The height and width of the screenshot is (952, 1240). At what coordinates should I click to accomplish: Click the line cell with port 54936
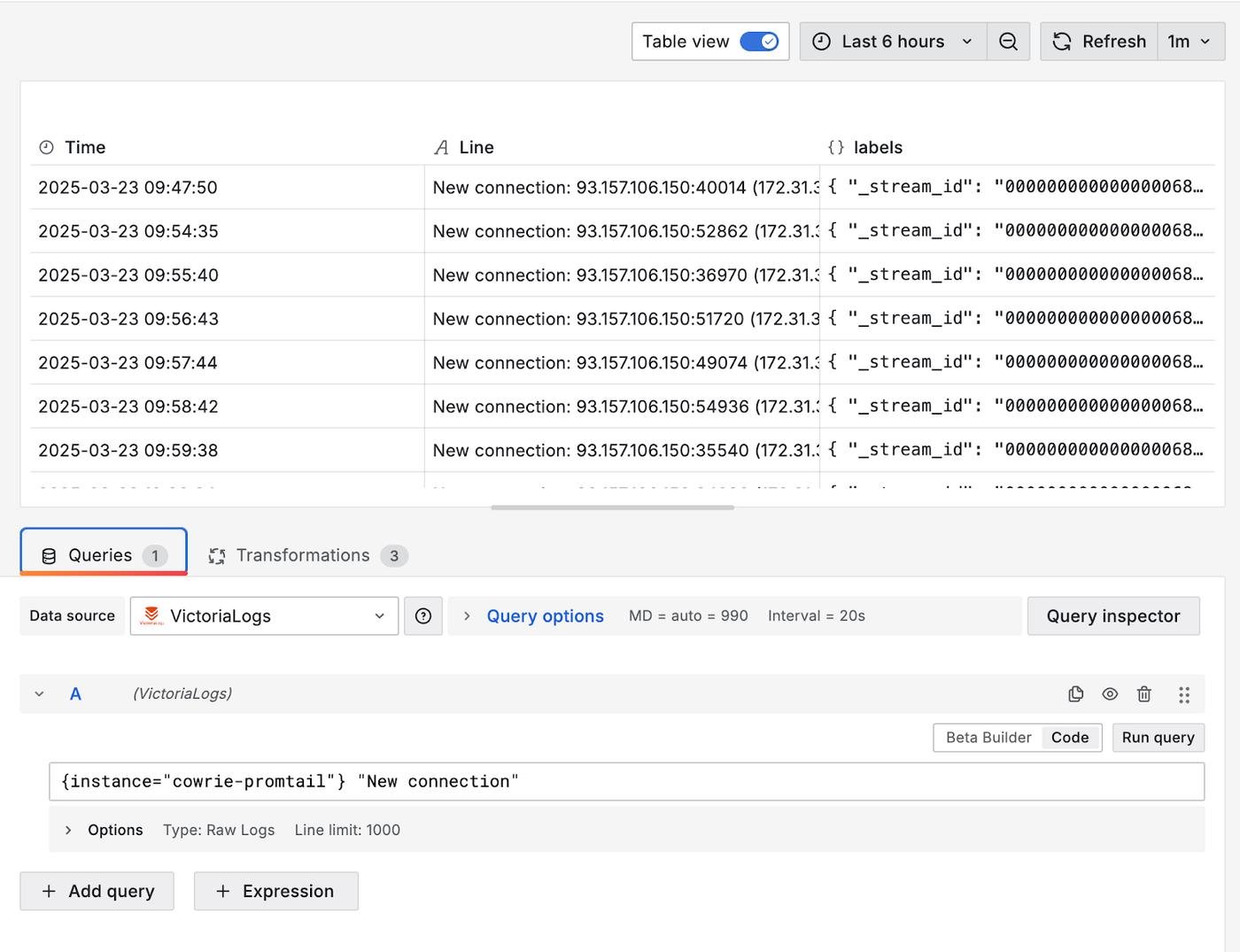tap(623, 406)
